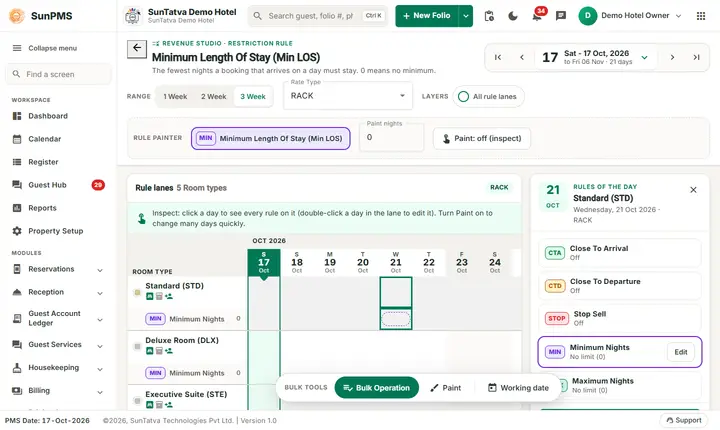
Task: Click the Bulk Operation button
Action: click(377, 388)
